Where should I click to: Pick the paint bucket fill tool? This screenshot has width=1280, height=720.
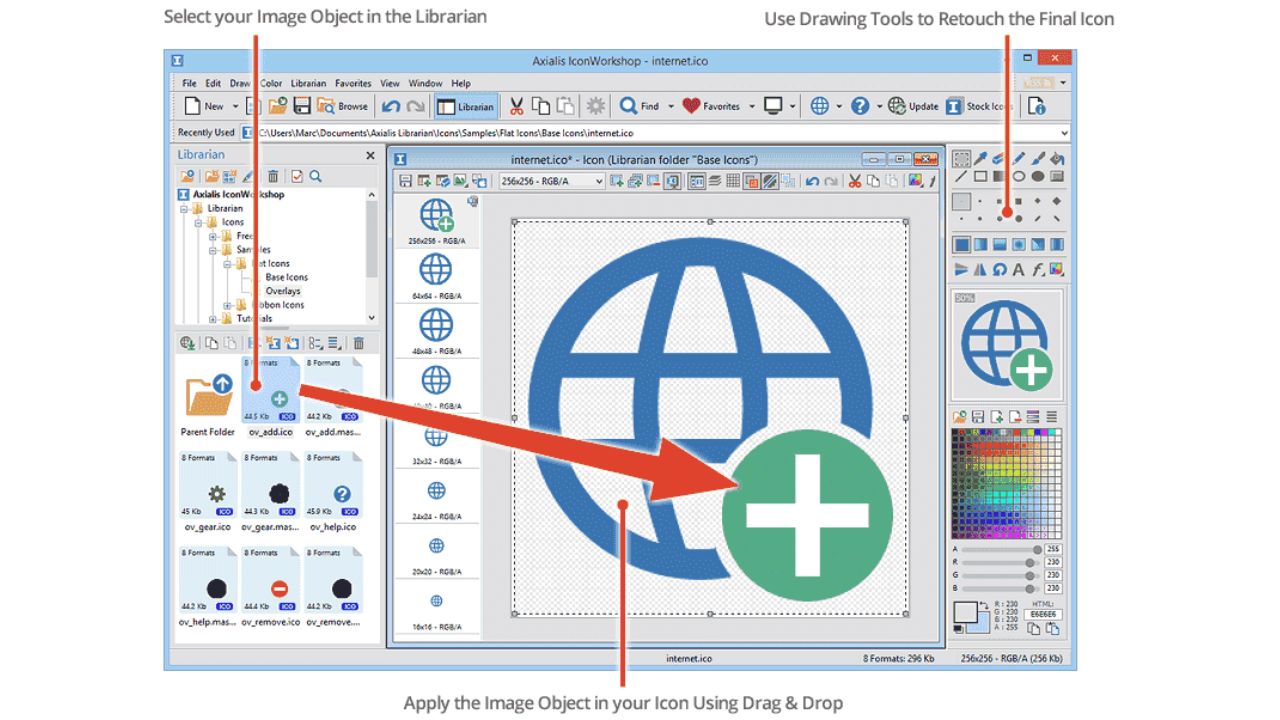(1057, 158)
